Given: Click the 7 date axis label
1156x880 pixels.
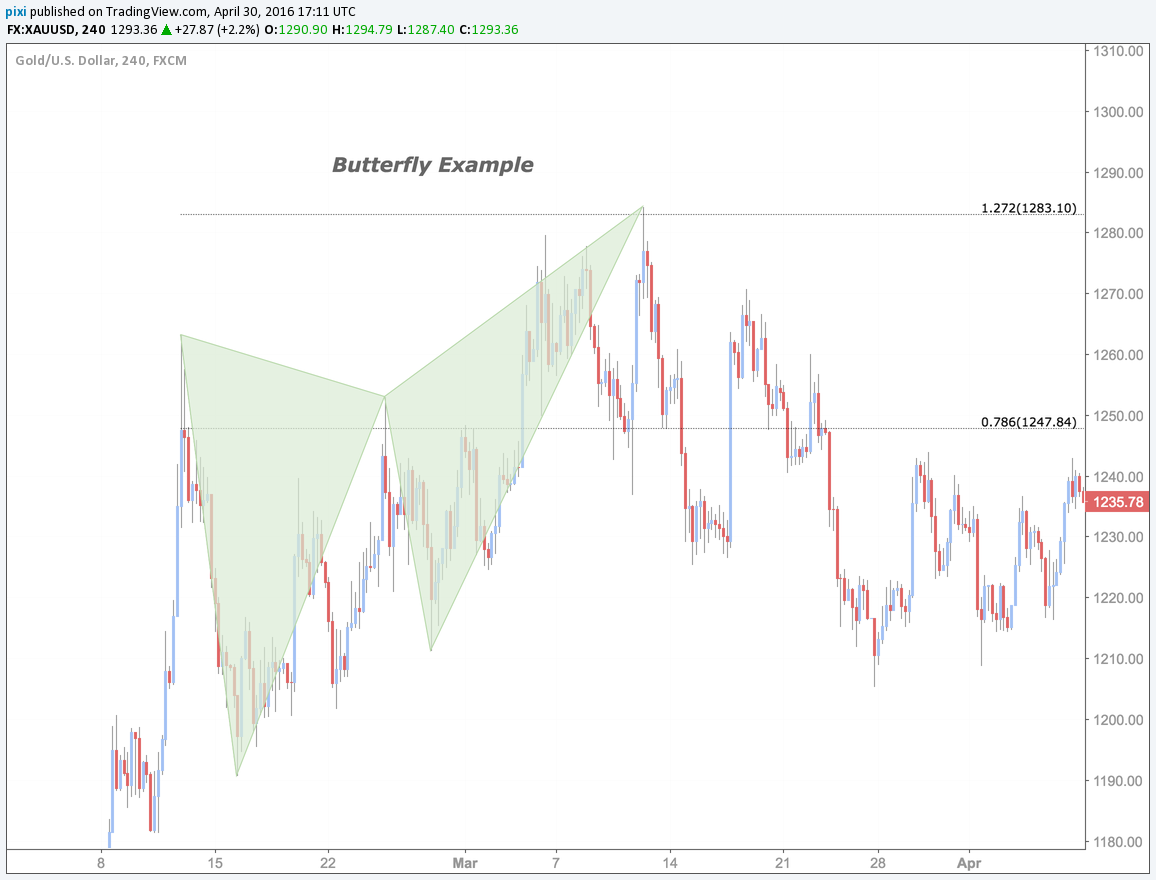Looking at the screenshot, I should (x=556, y=862).
